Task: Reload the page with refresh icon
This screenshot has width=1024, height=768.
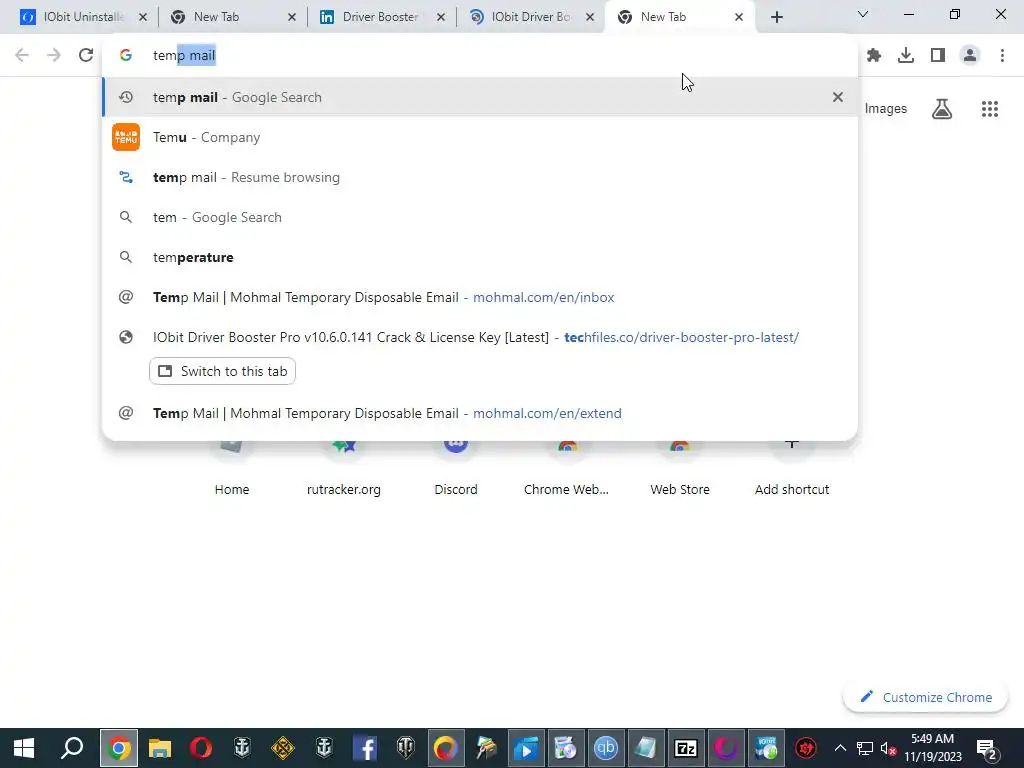Action: [x=86, y=56]
